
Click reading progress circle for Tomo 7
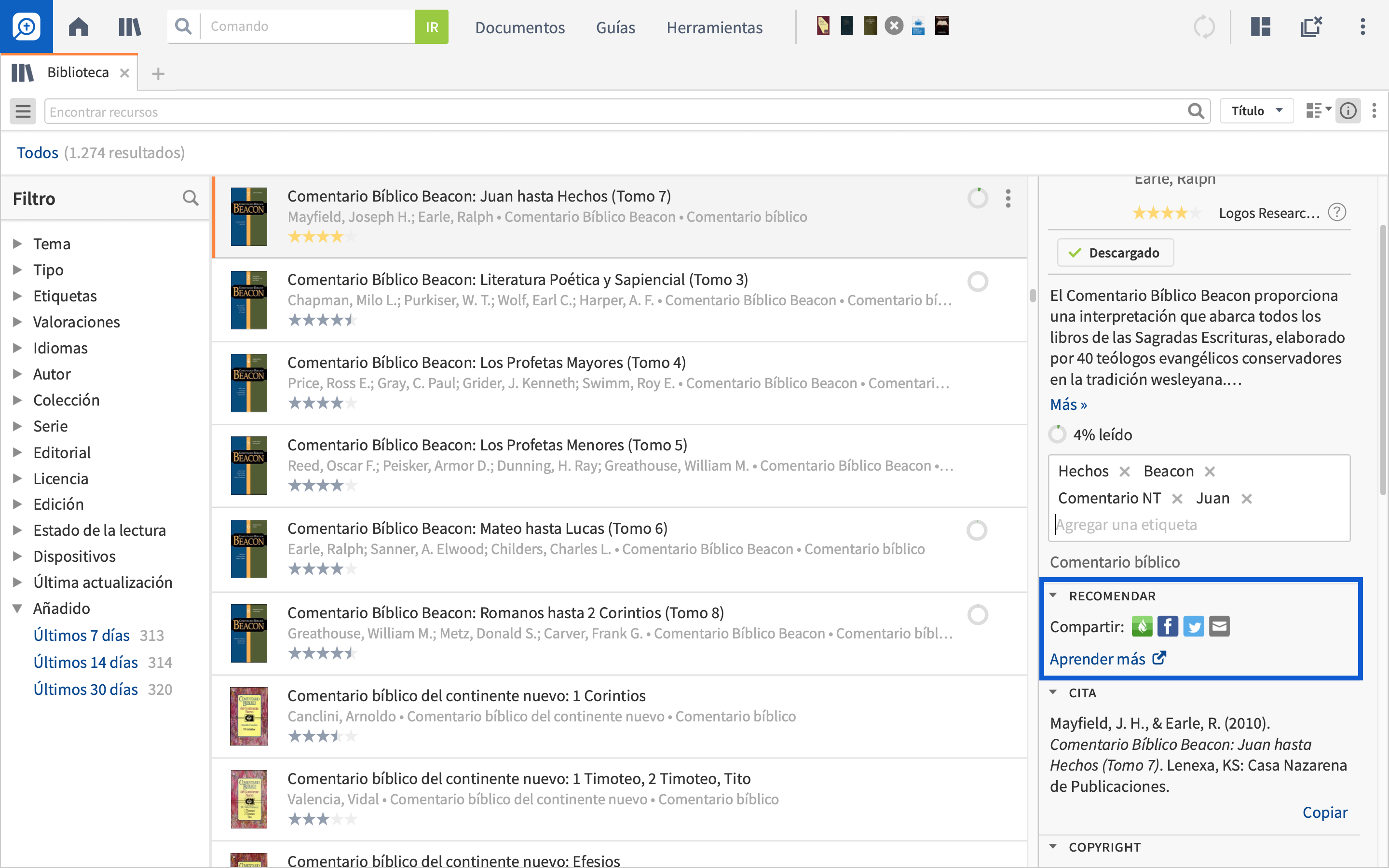978,198
